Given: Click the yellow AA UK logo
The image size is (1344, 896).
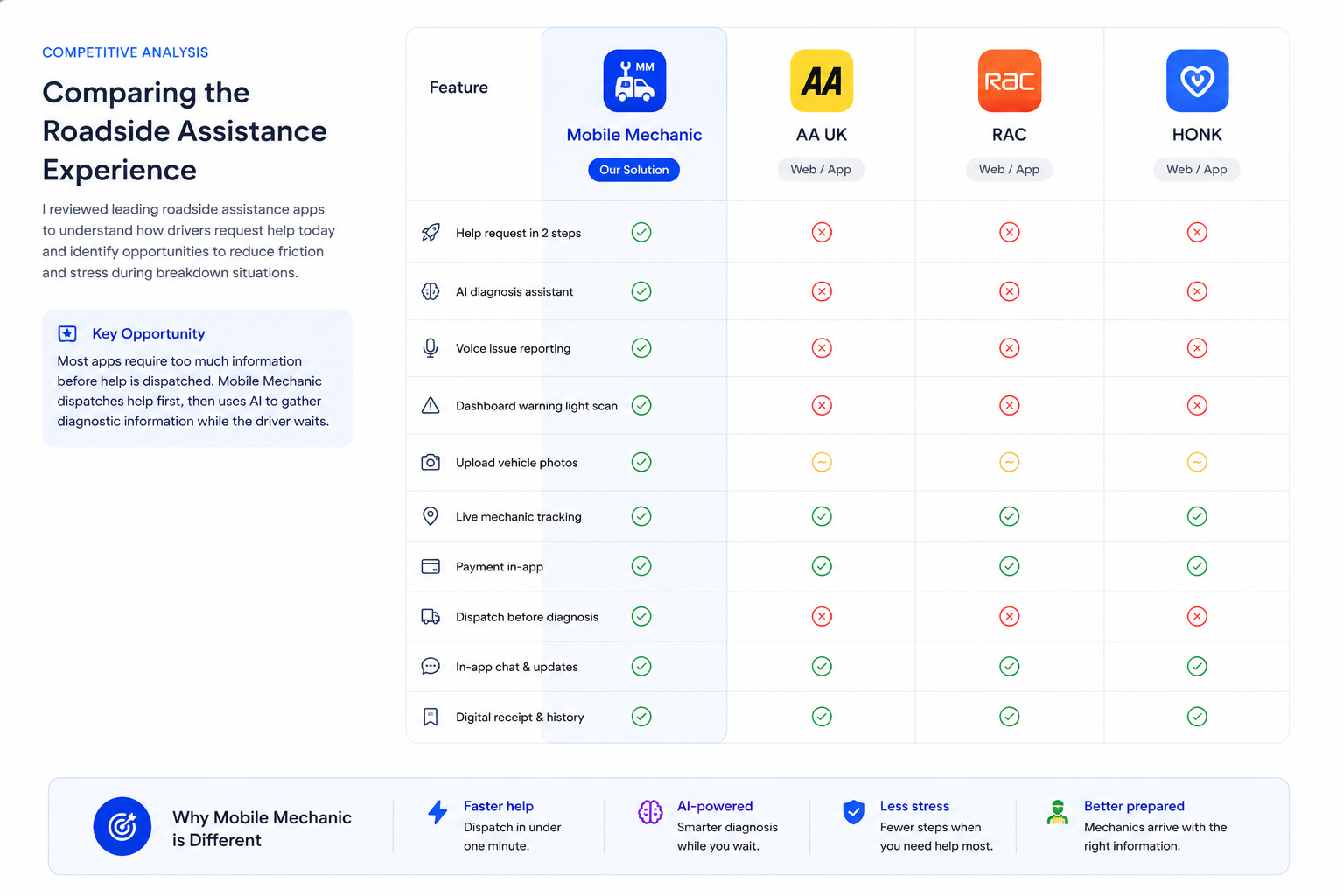Looking at the screenshot, I should click(822, 80).
